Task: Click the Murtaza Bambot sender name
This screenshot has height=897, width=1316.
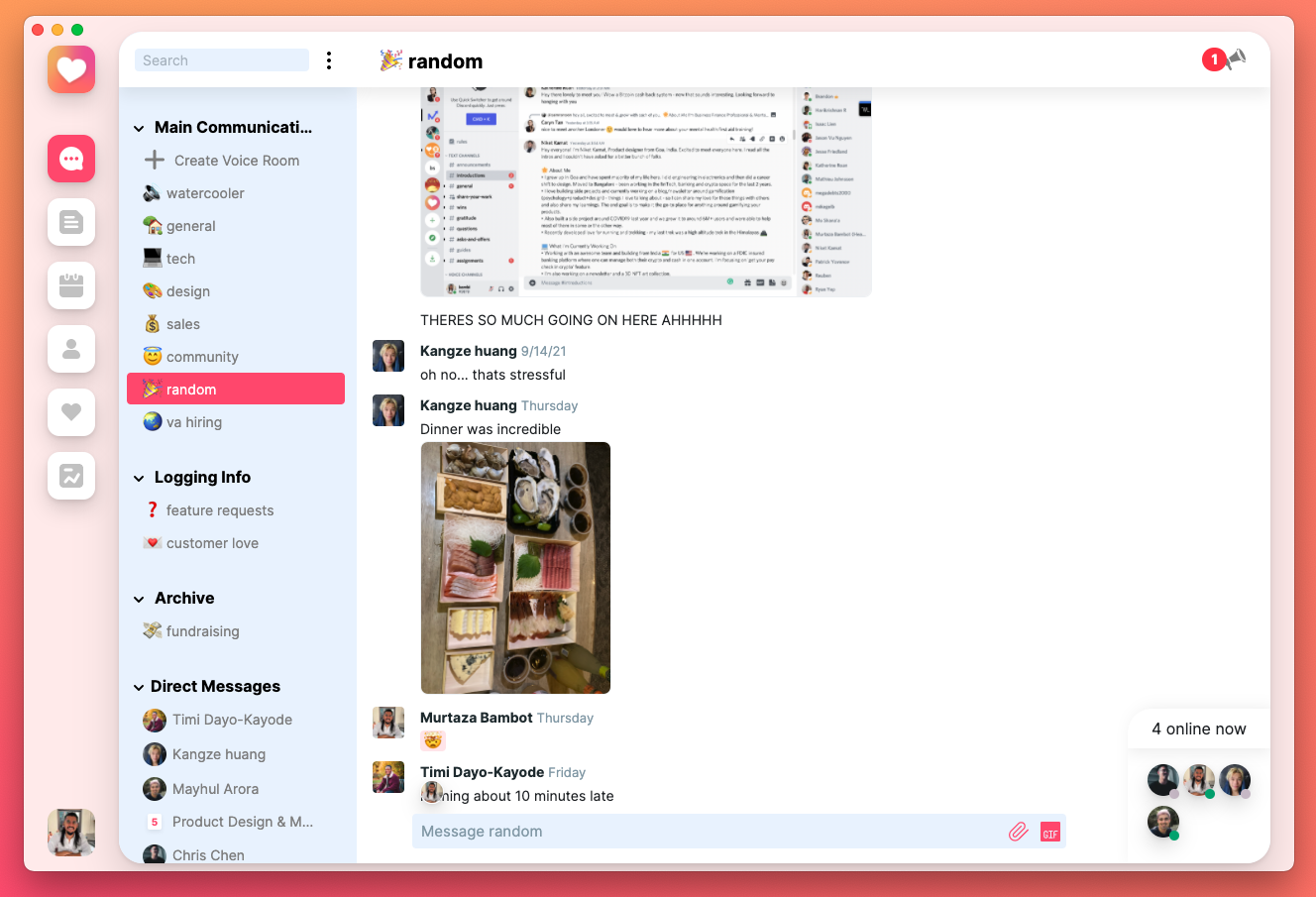Action: pyautogui.click(x=477, y=718)
